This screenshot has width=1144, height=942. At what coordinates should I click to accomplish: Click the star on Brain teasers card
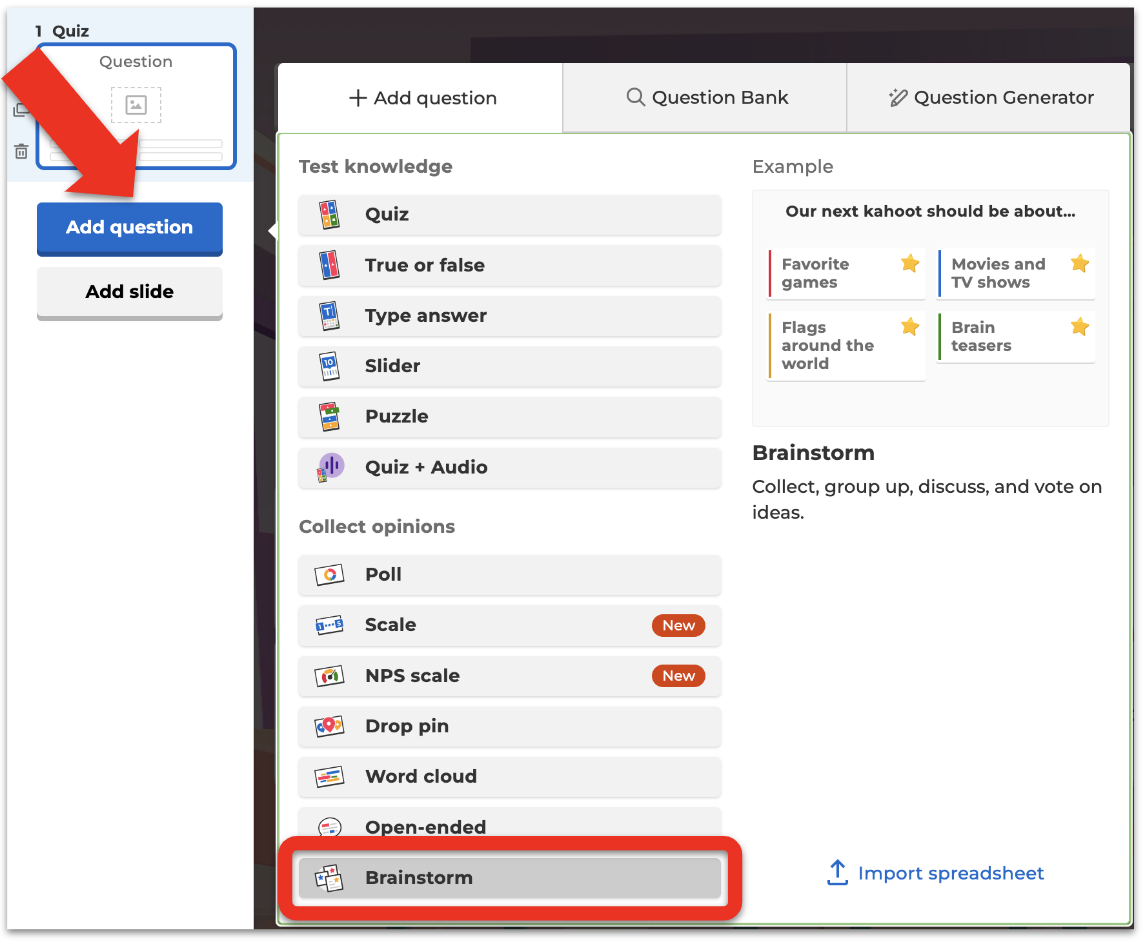1080,326
